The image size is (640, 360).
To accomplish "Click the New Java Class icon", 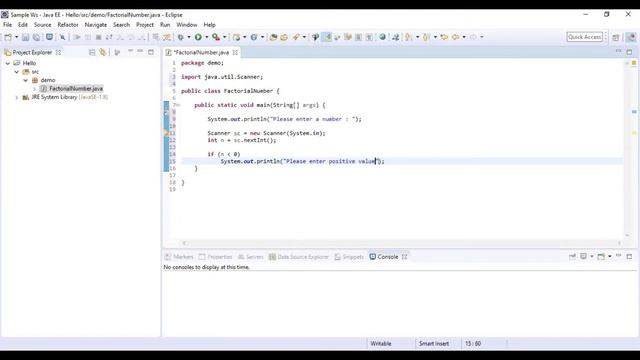I will click(254, 37).
